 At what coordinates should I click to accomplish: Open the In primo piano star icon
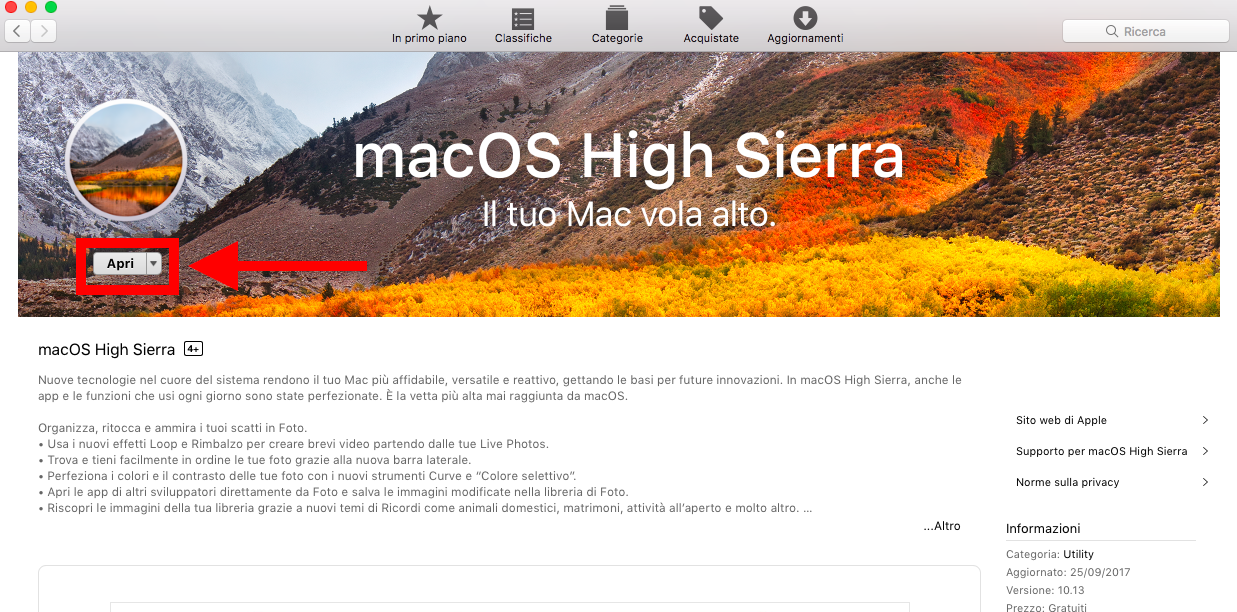pyautogui.click(x=429, y=18)
